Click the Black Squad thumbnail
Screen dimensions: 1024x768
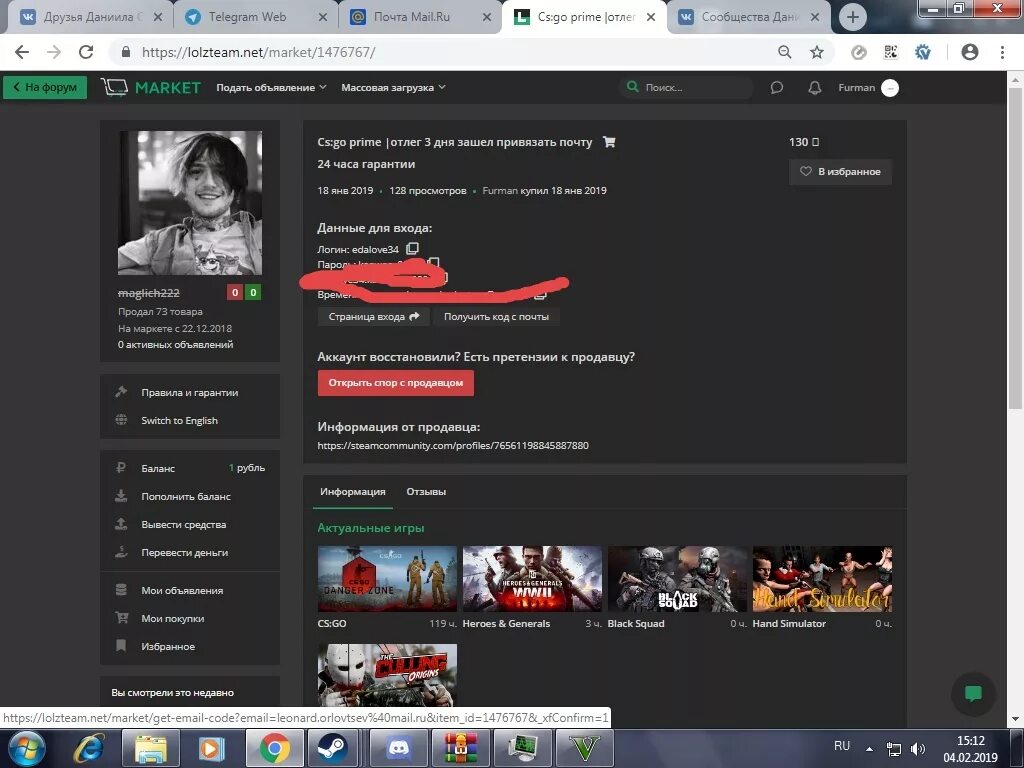(x=677, y=579)
